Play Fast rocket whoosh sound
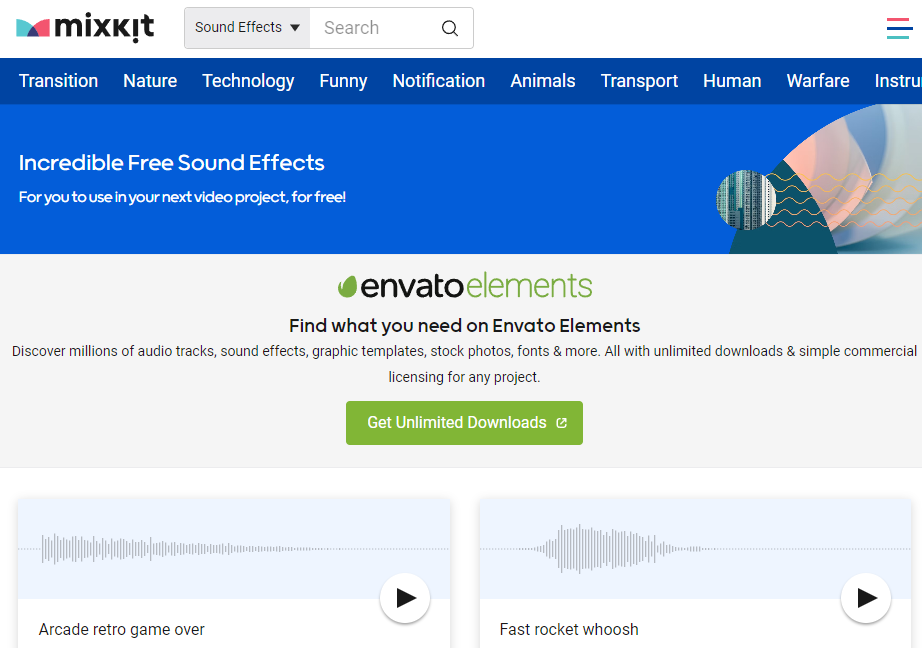 pos(866,598)
